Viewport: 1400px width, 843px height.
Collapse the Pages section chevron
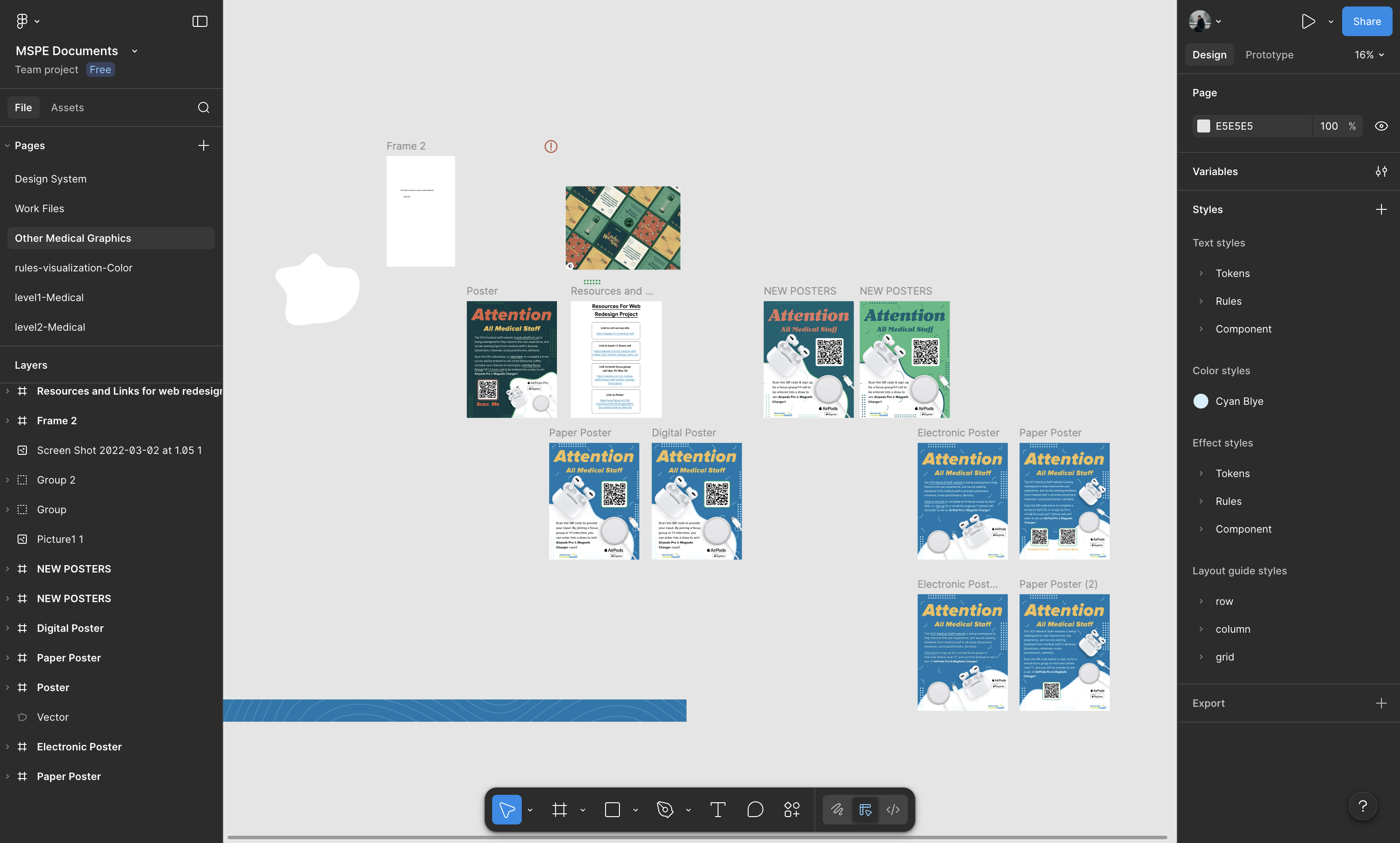pyautogui.click(x=7, y=145)
